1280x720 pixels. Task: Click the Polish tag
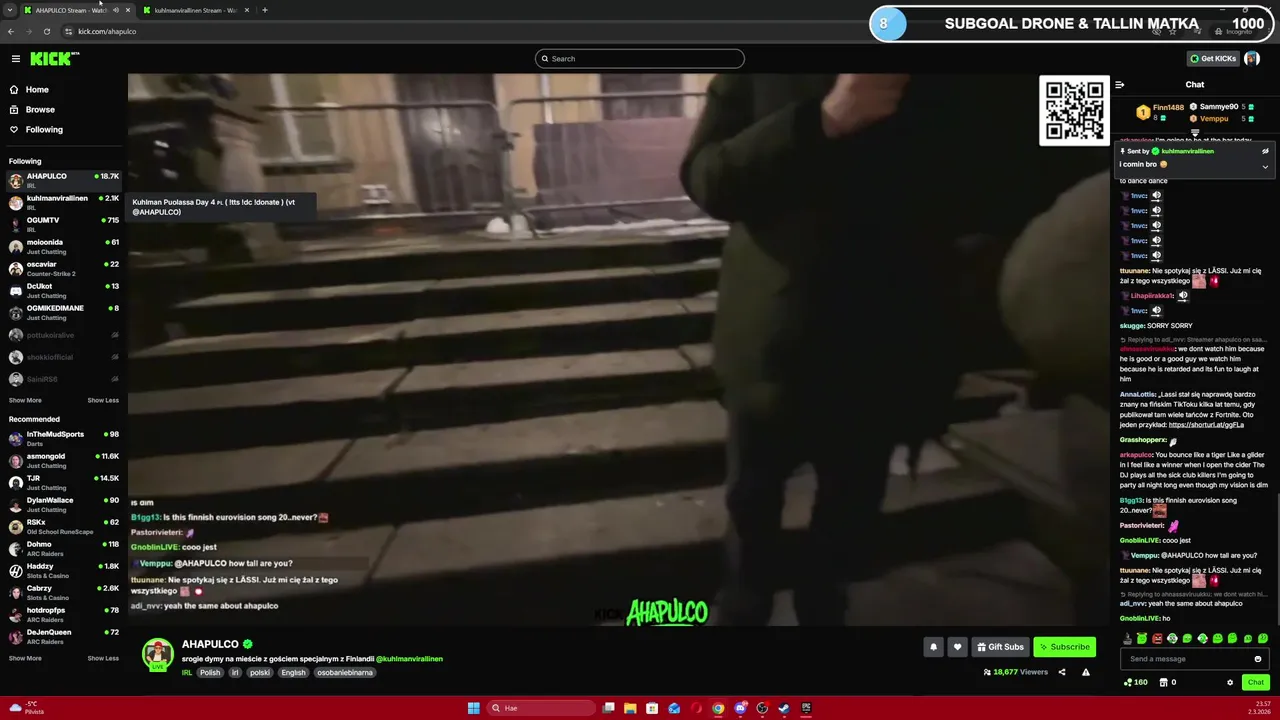[210, 673]
